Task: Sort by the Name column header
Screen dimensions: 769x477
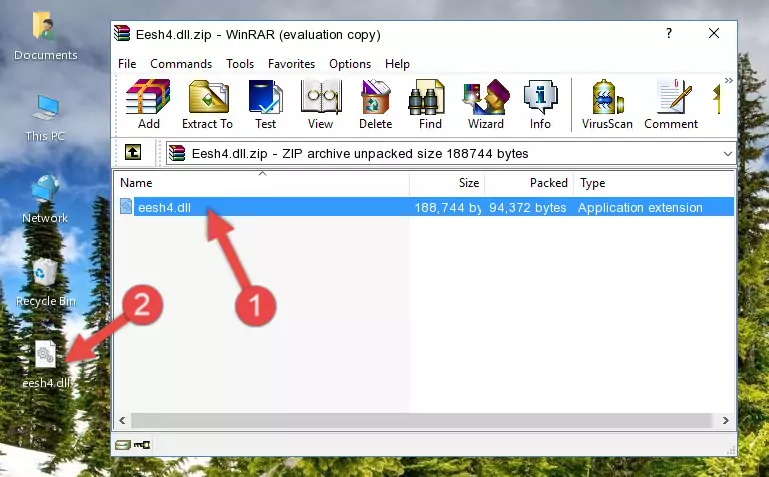Action: pos(262,183)
